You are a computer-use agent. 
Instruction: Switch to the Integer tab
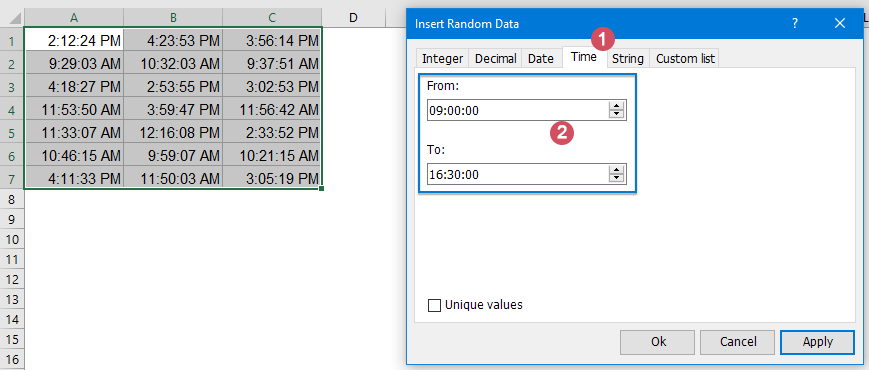[442, 58]
